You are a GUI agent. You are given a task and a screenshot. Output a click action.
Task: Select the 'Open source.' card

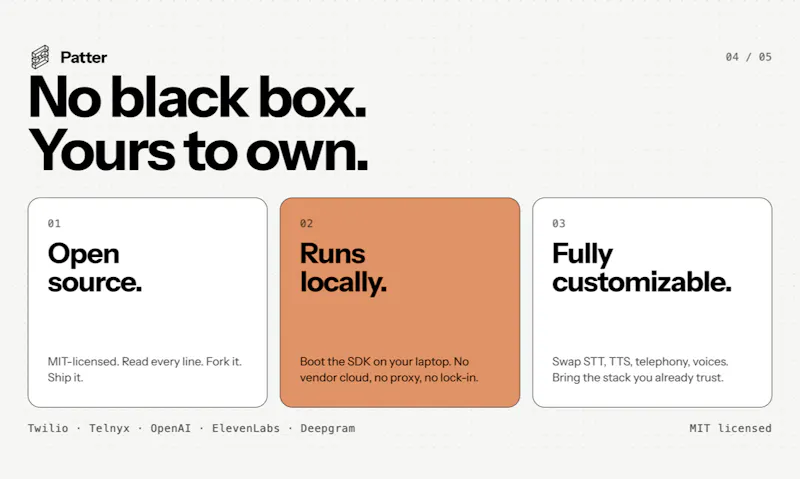tap(147, 302)
